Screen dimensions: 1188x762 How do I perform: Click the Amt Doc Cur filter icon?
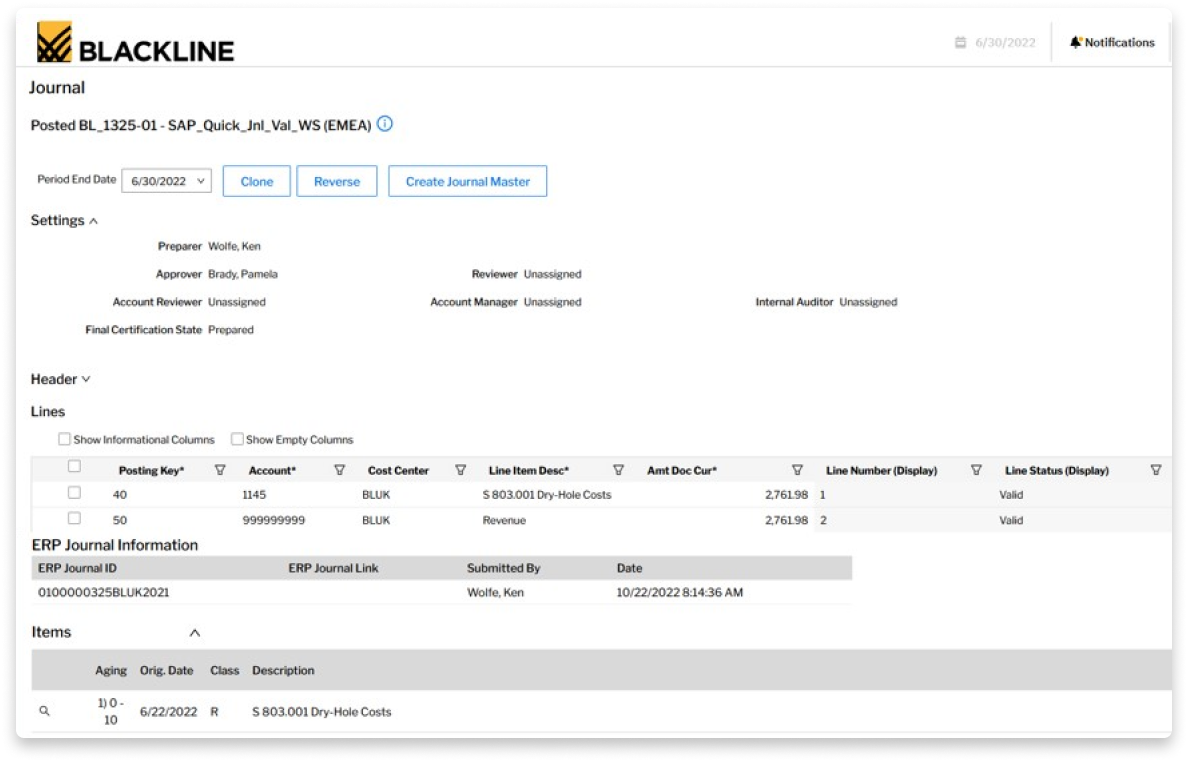coord(797,470)
